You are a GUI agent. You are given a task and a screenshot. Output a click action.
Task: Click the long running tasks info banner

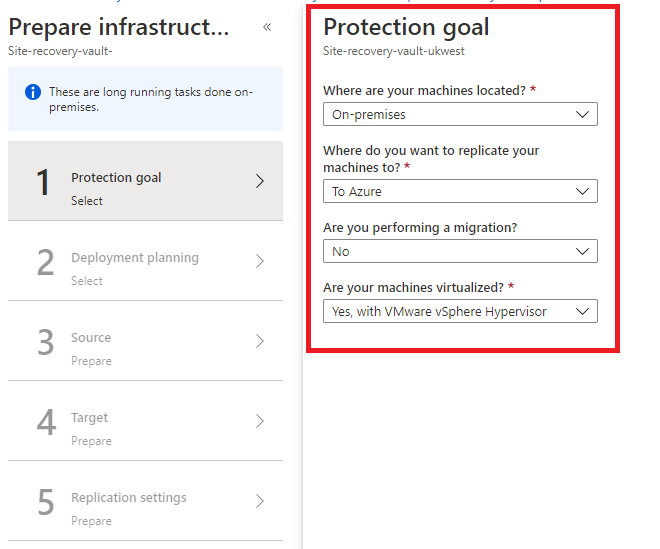[145, 99]
